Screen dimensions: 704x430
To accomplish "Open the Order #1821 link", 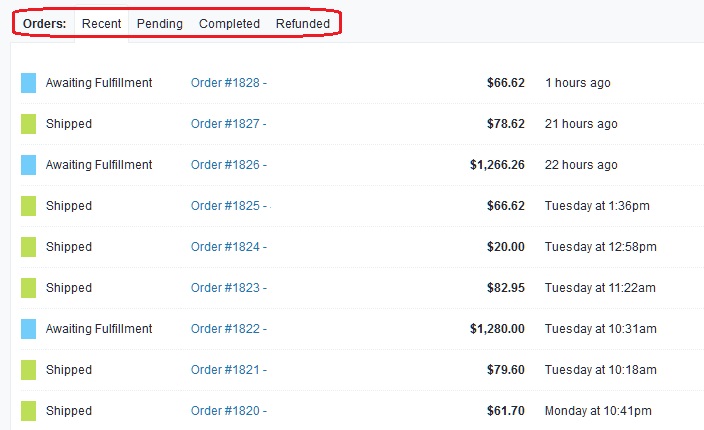I will tap(228, 370).
